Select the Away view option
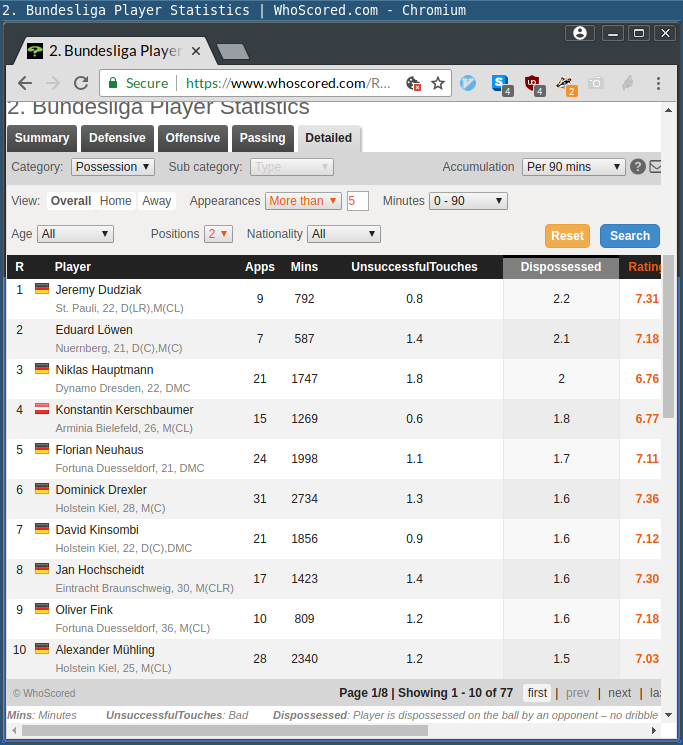 (x=157, y=201)
